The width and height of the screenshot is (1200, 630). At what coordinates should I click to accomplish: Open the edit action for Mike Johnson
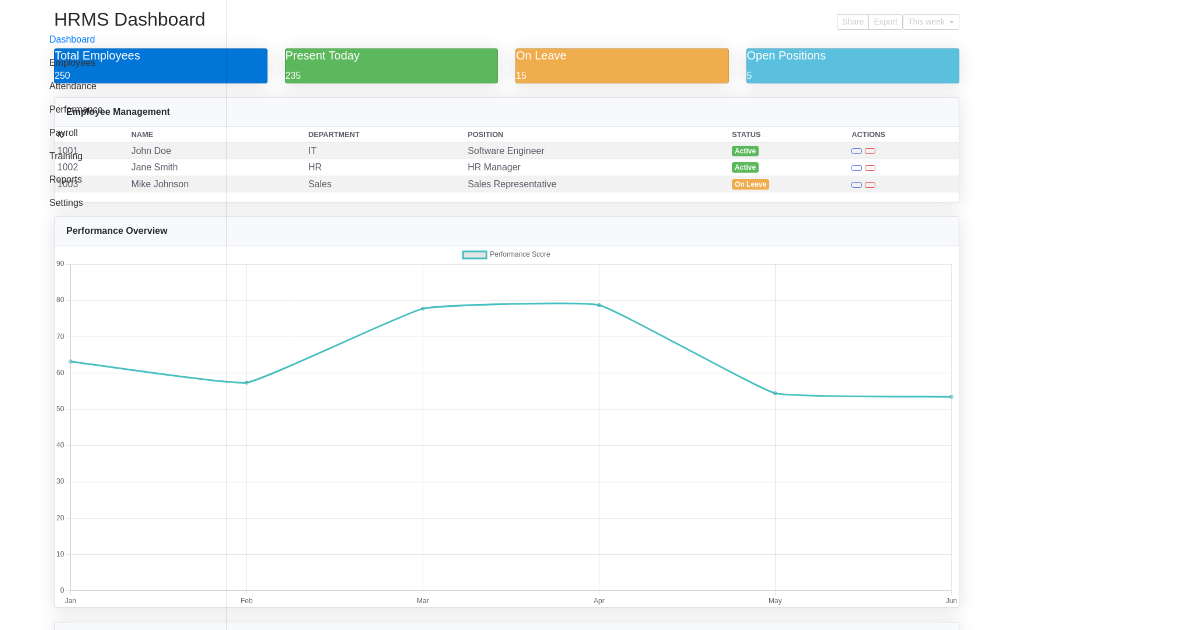[856, 185]
